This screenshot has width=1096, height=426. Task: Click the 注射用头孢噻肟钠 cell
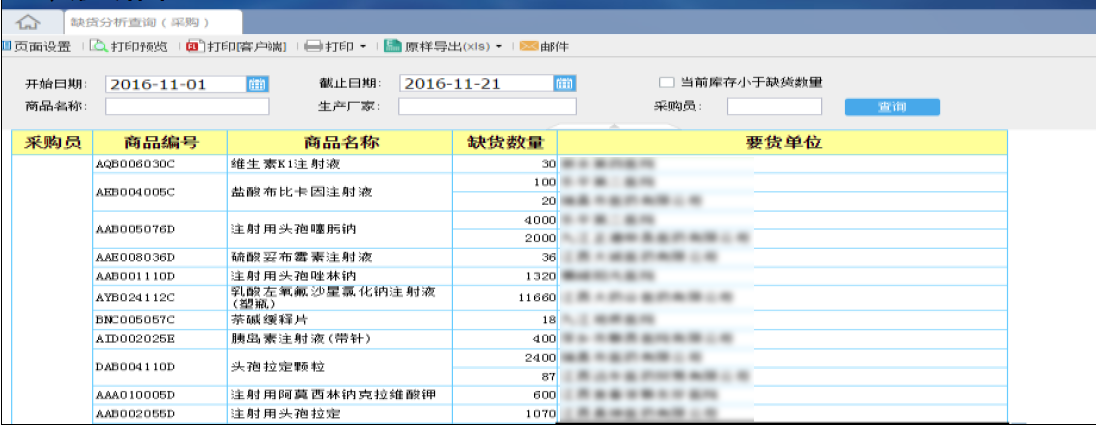(340, 229)
